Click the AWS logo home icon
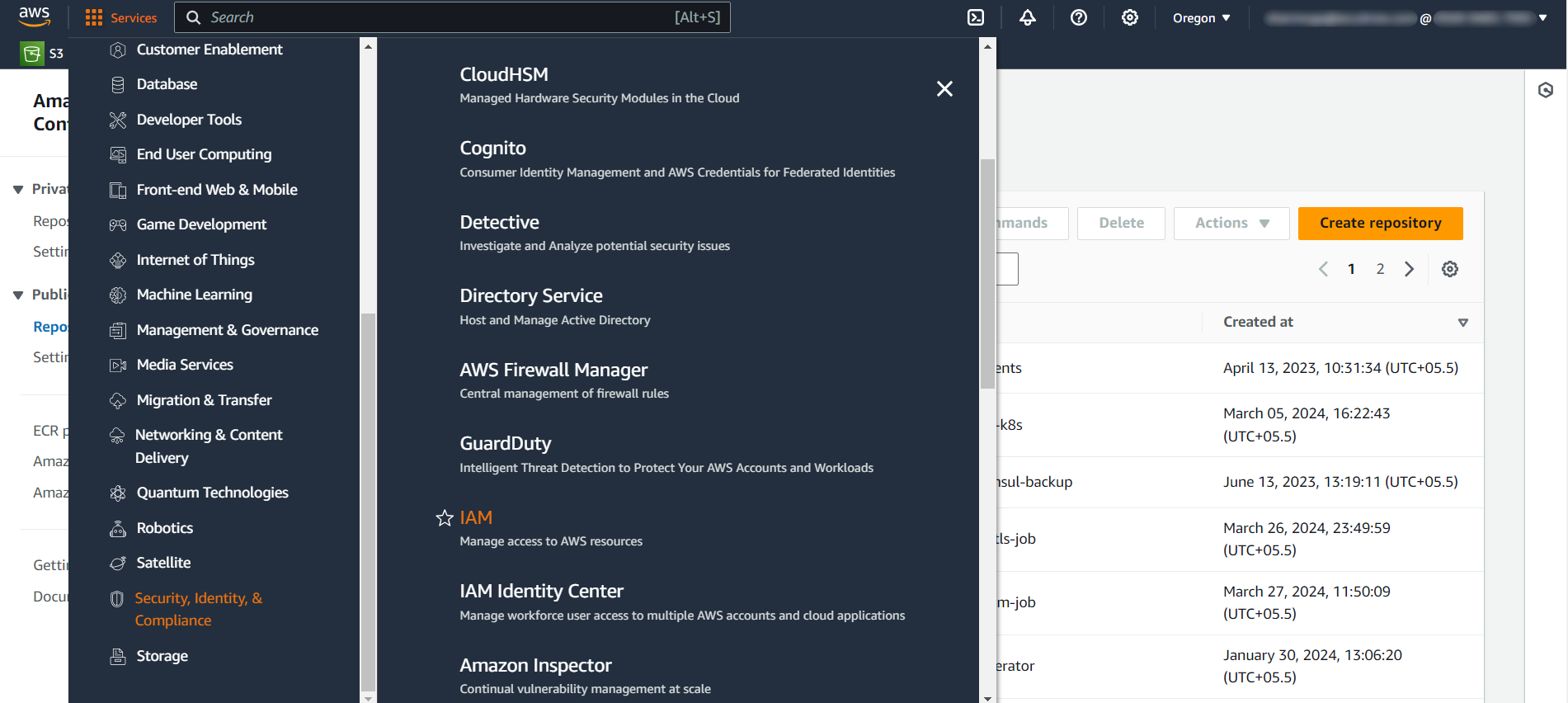1568x703 pixels. (34, 17)
